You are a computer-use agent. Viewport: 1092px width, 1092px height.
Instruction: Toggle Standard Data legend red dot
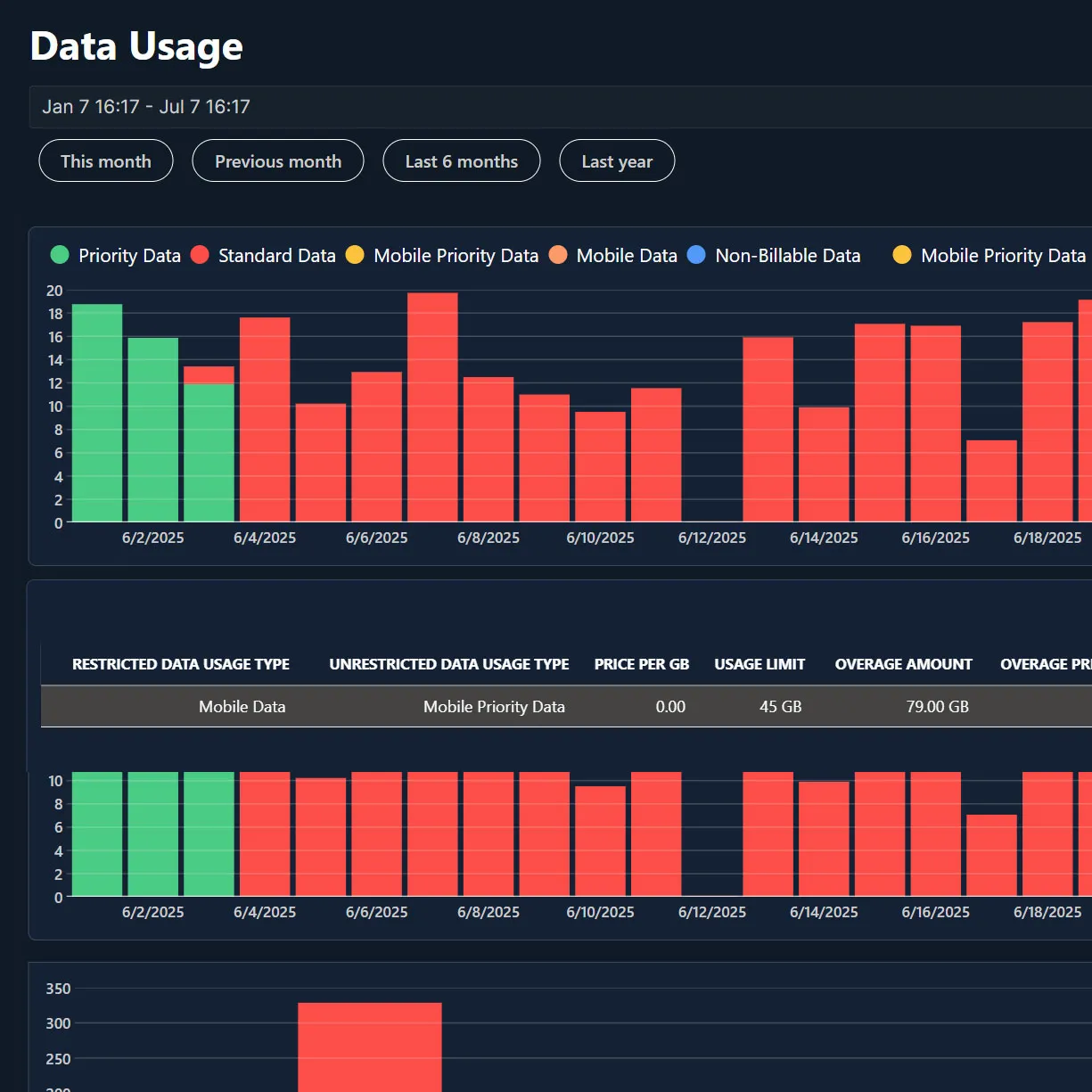coord(200,255)
